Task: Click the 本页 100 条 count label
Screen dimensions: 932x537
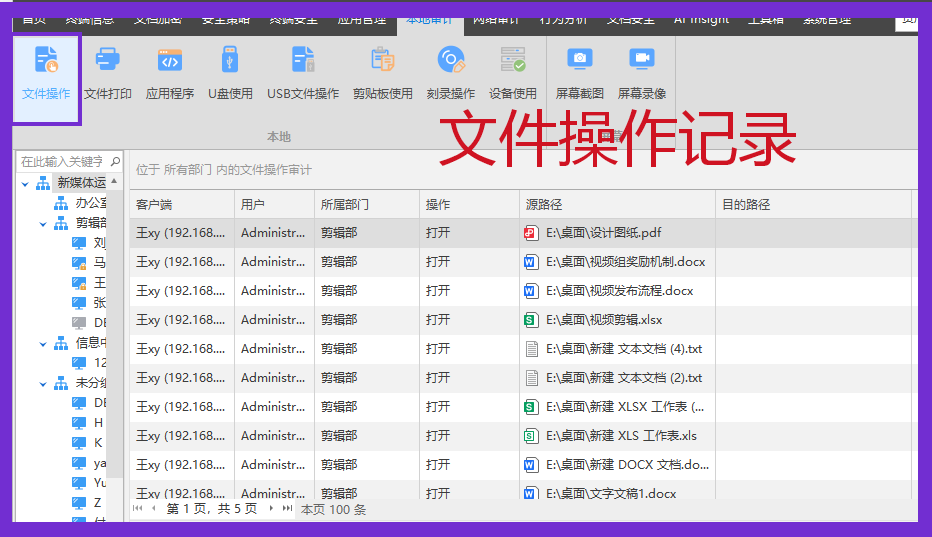Action: [333, 510]
